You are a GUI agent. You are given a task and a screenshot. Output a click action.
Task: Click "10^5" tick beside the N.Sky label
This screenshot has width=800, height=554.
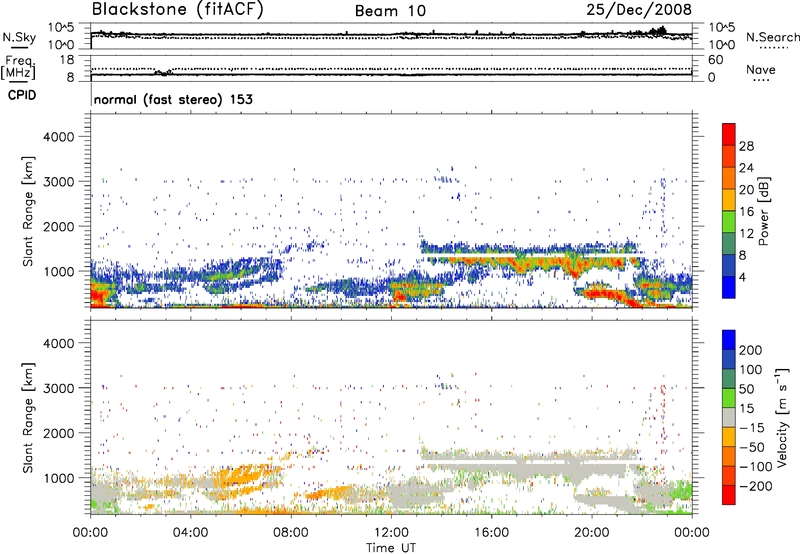pyautogui.click(x=61, y=28)
